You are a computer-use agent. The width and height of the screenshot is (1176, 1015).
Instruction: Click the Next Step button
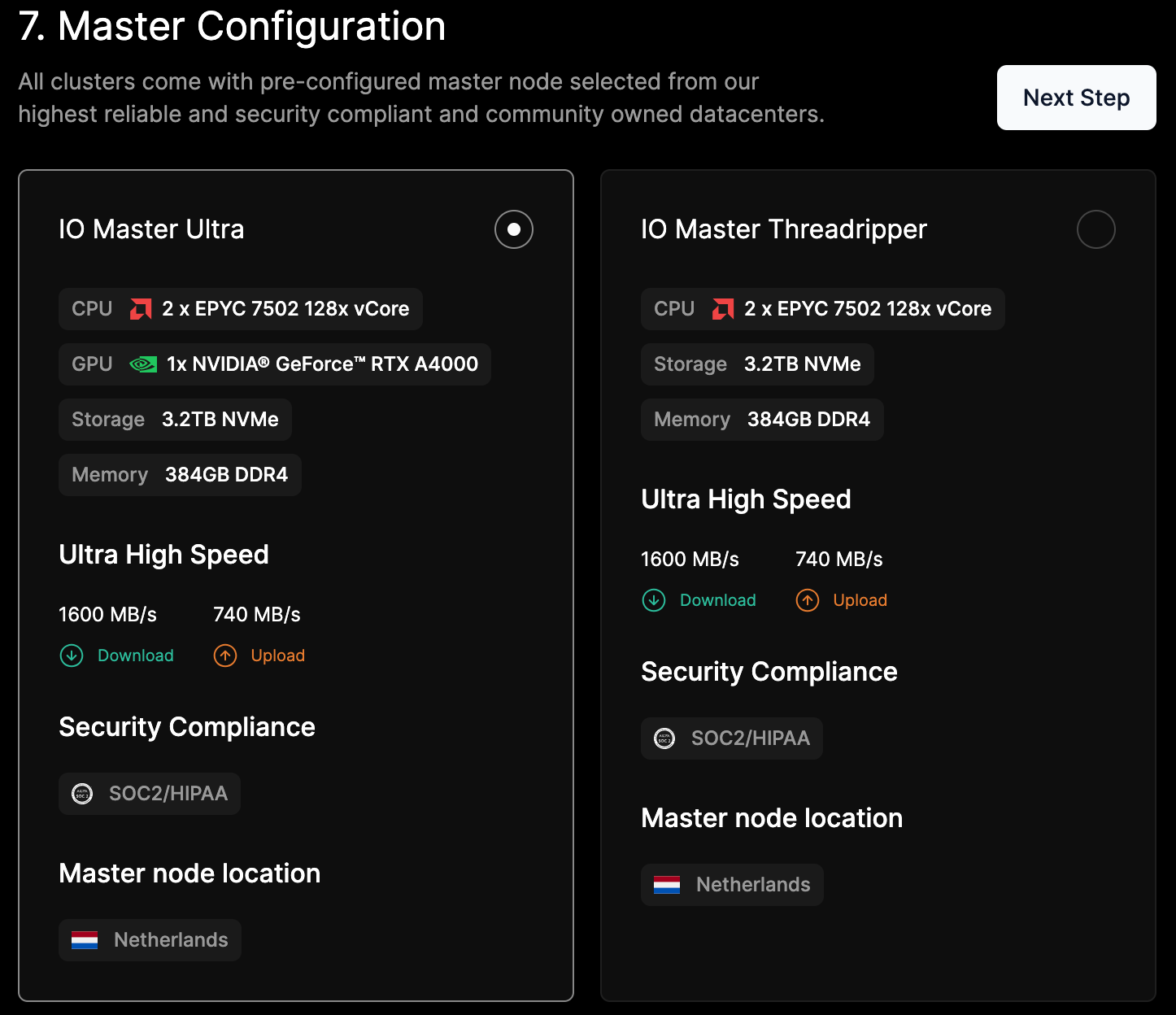[1077, 98]
